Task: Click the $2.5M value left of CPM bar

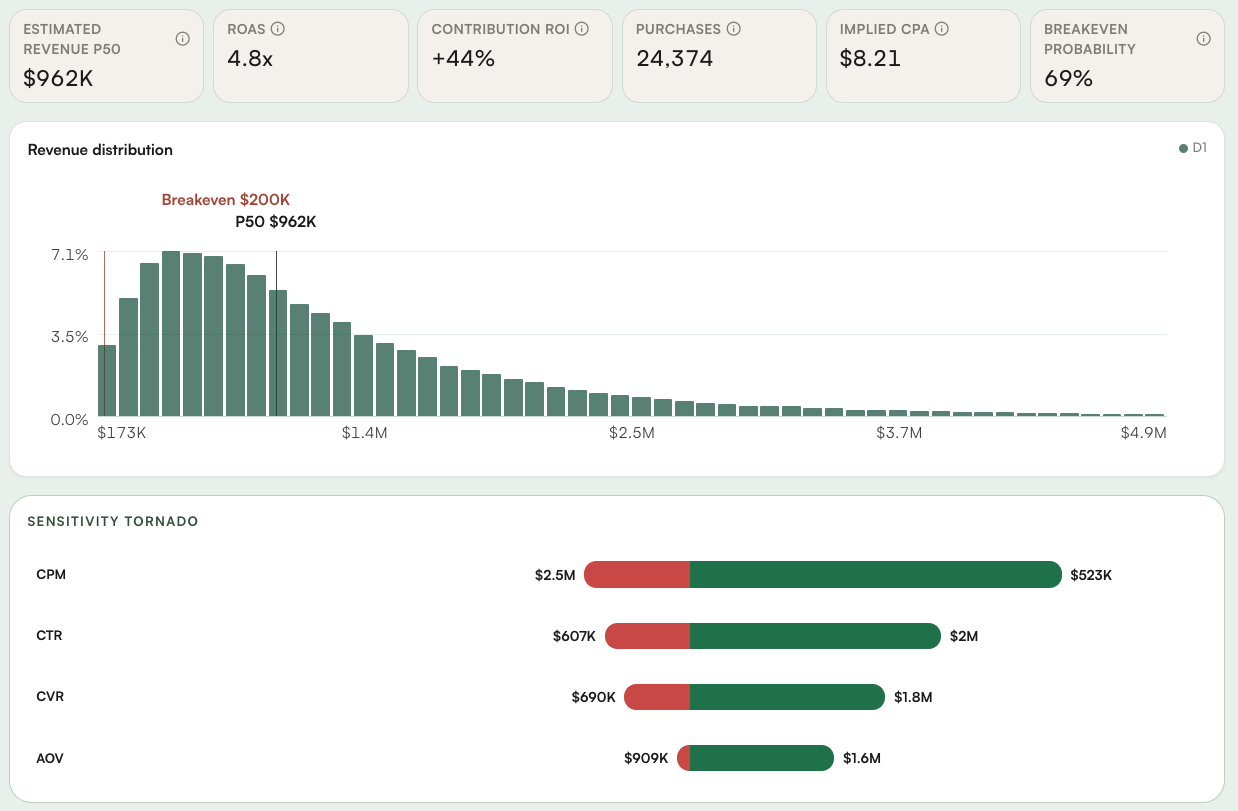Action: tap(555, 575)
